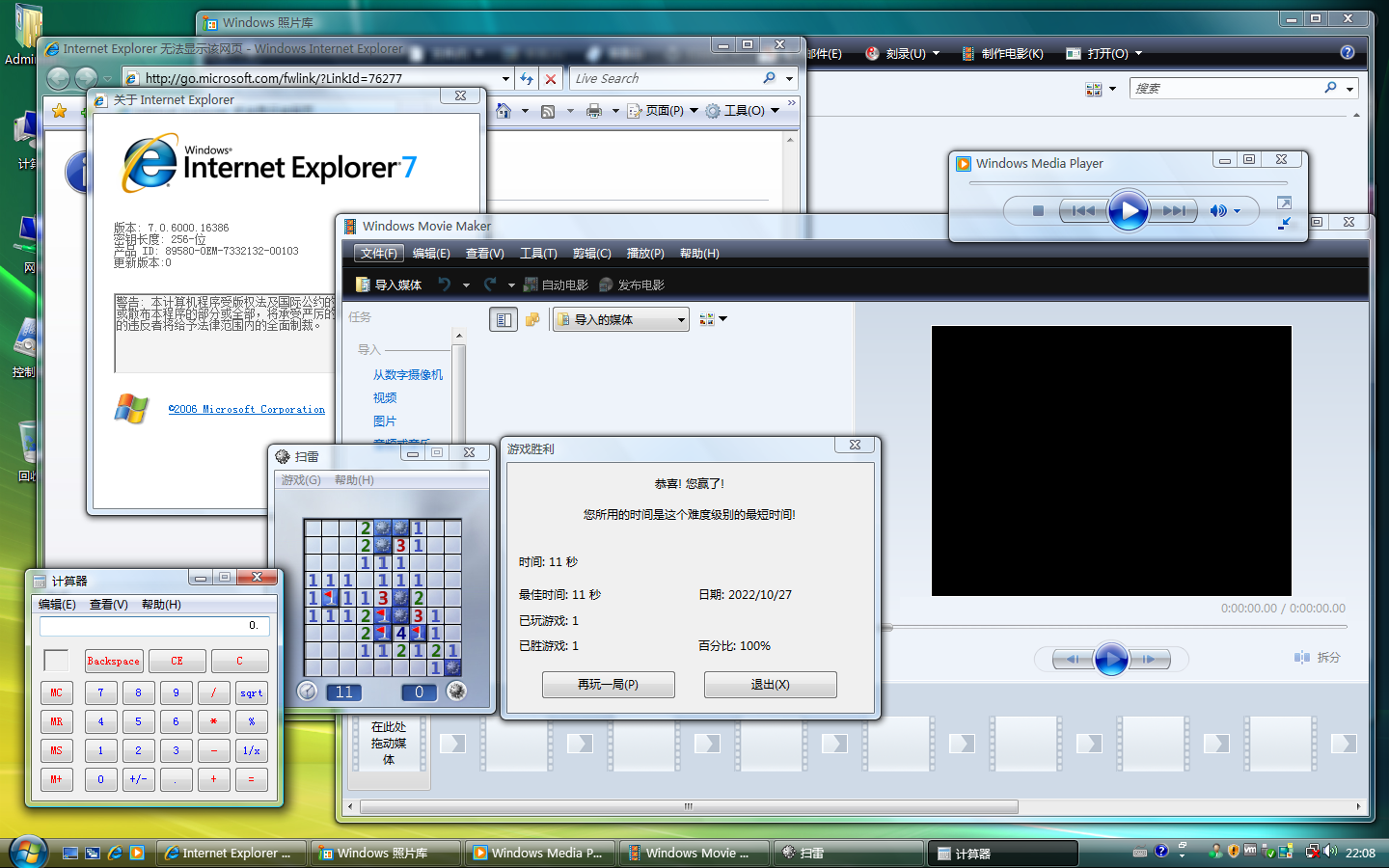This screenshot has height=868, width=1389.
Task: Click the Media Player seek bar
Action: tap(1127, 183)
